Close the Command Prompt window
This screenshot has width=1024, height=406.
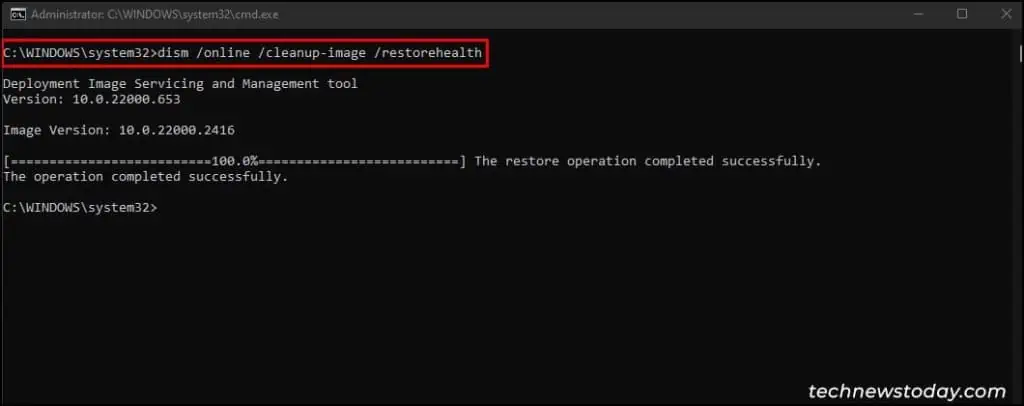(x=1005, y=14)
